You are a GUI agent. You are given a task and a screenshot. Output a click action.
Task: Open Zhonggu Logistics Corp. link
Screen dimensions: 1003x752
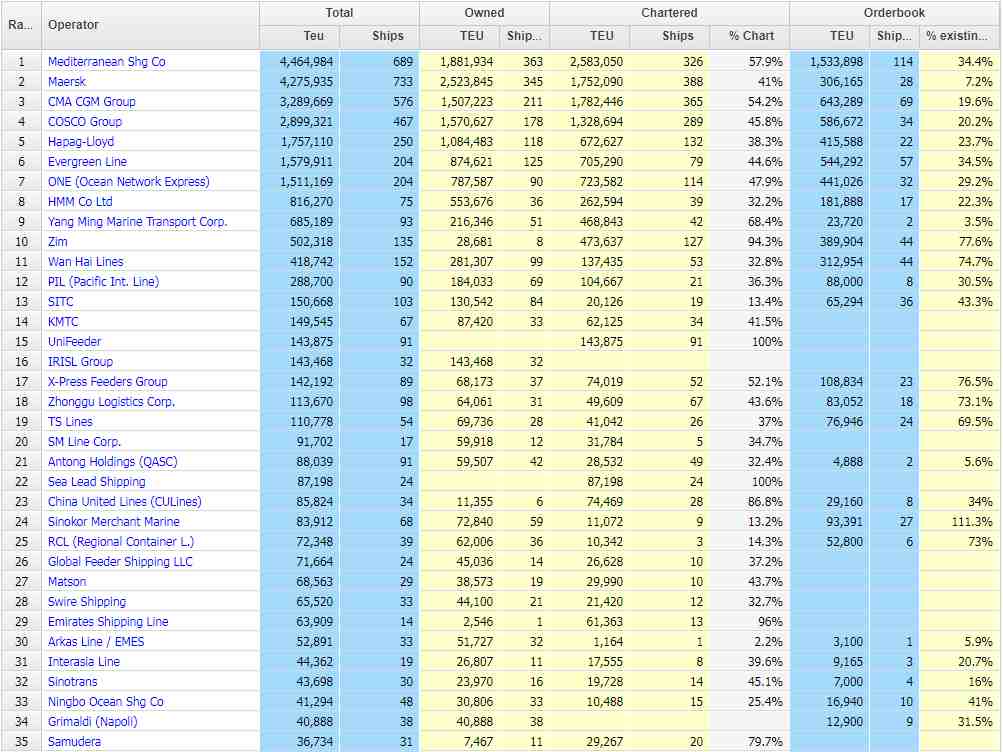coord(111,401)
